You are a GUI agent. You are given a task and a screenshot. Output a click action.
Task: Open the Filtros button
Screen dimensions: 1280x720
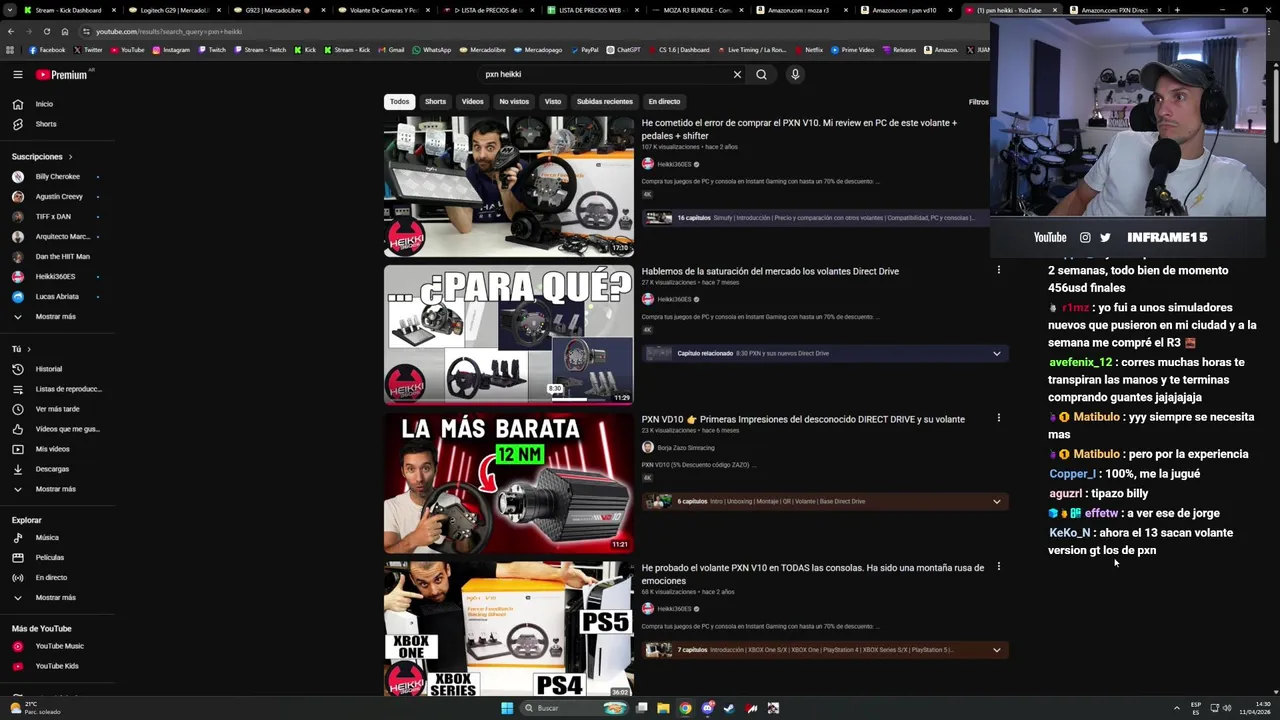(x=978, y=101)
